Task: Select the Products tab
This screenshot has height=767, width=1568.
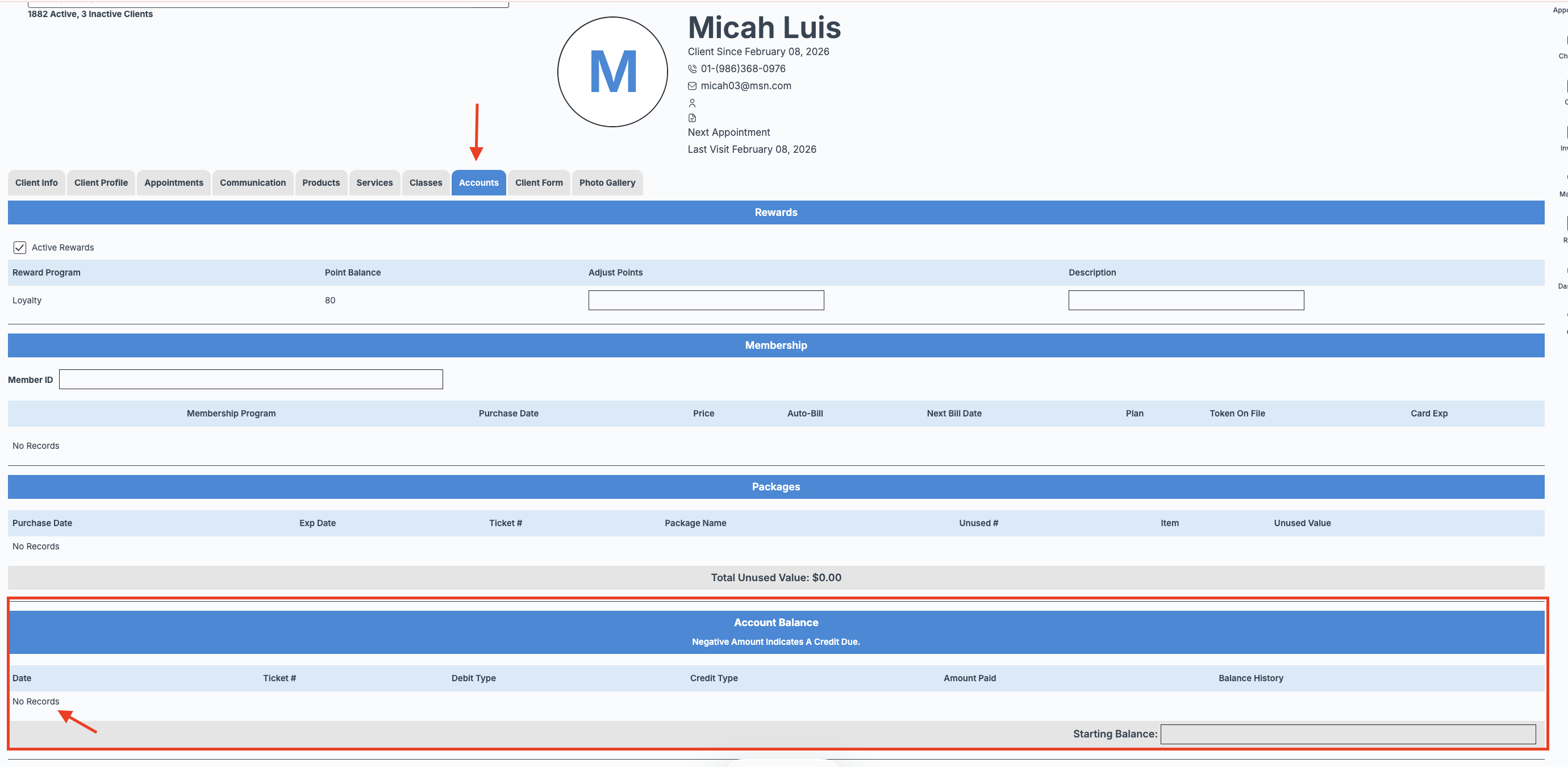Action: [321, 182]
